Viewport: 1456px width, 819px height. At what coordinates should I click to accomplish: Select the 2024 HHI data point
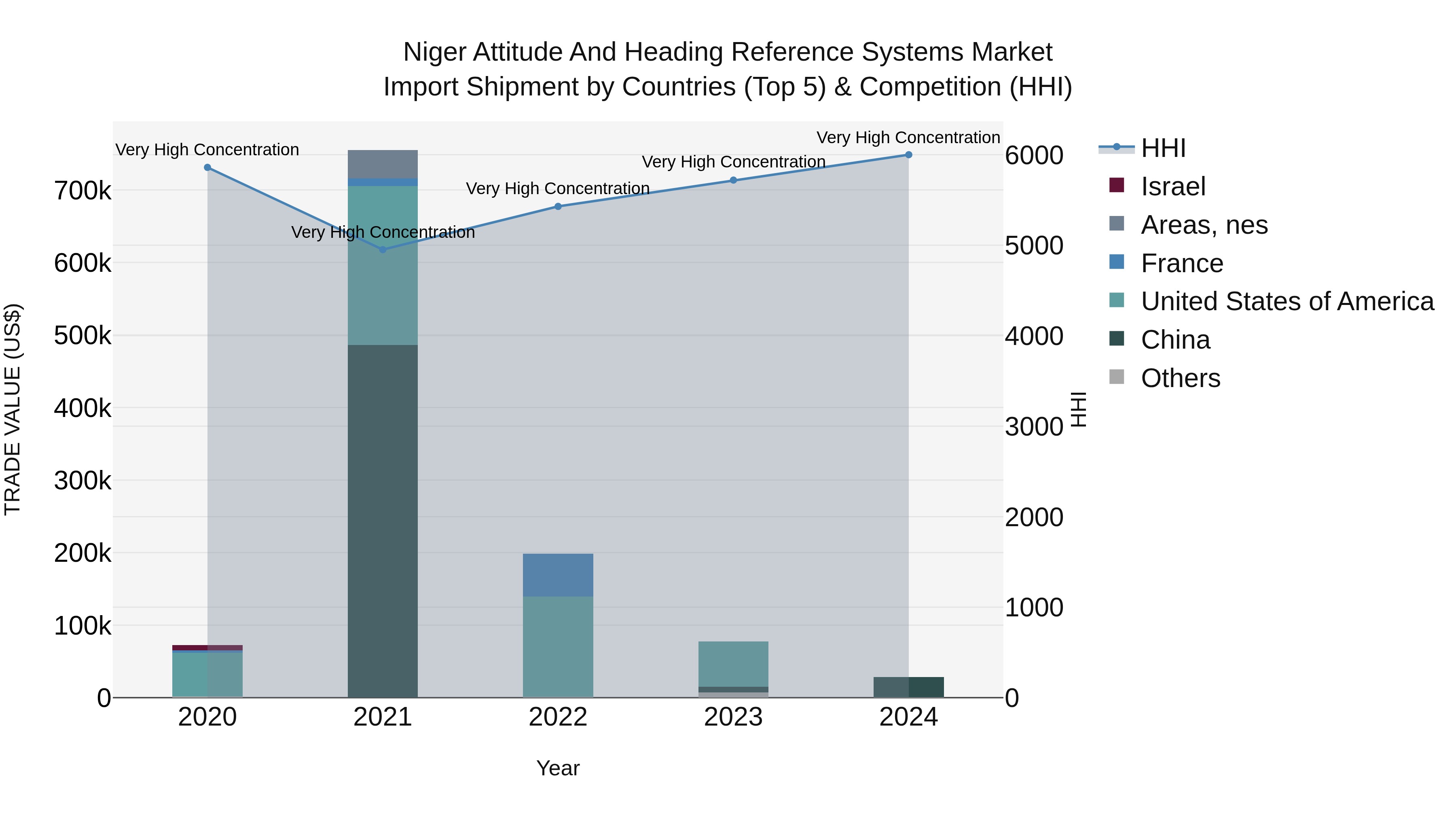click(908, 155)
